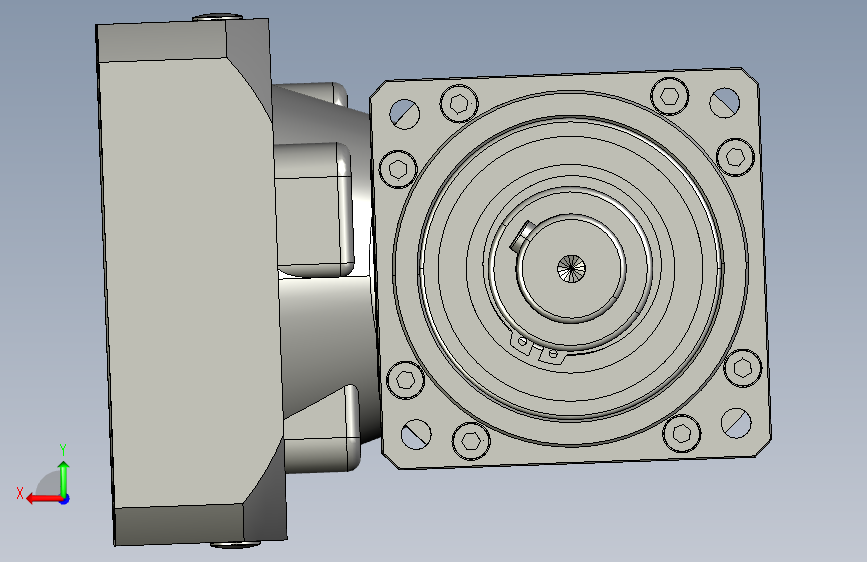This screenshot has width=867, height=562.
Task: Select the center drill hole of the shaft
Action: tap(571, 268)
